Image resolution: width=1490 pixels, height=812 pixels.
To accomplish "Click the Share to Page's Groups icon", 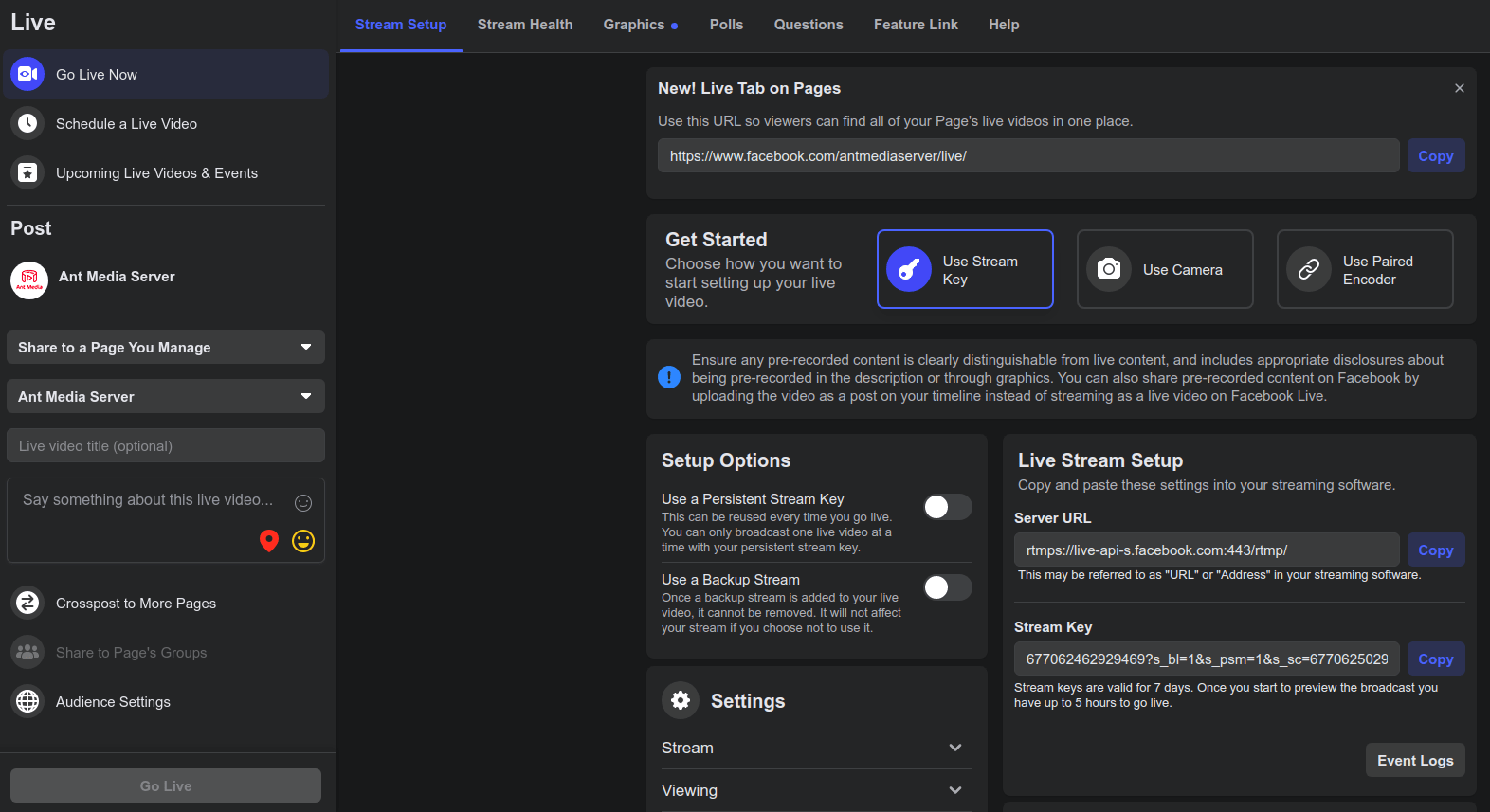I will point(27,652).
